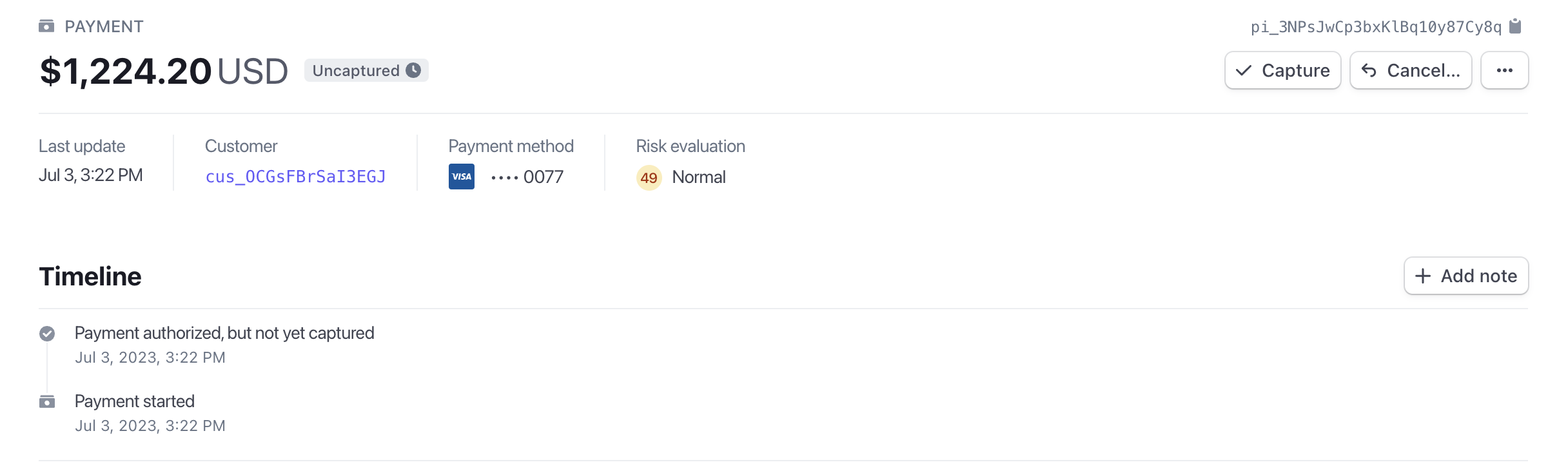Screen dimensions: 1568x469
Task: Click the Payment started timeline icon
Action: coord(47,402)
